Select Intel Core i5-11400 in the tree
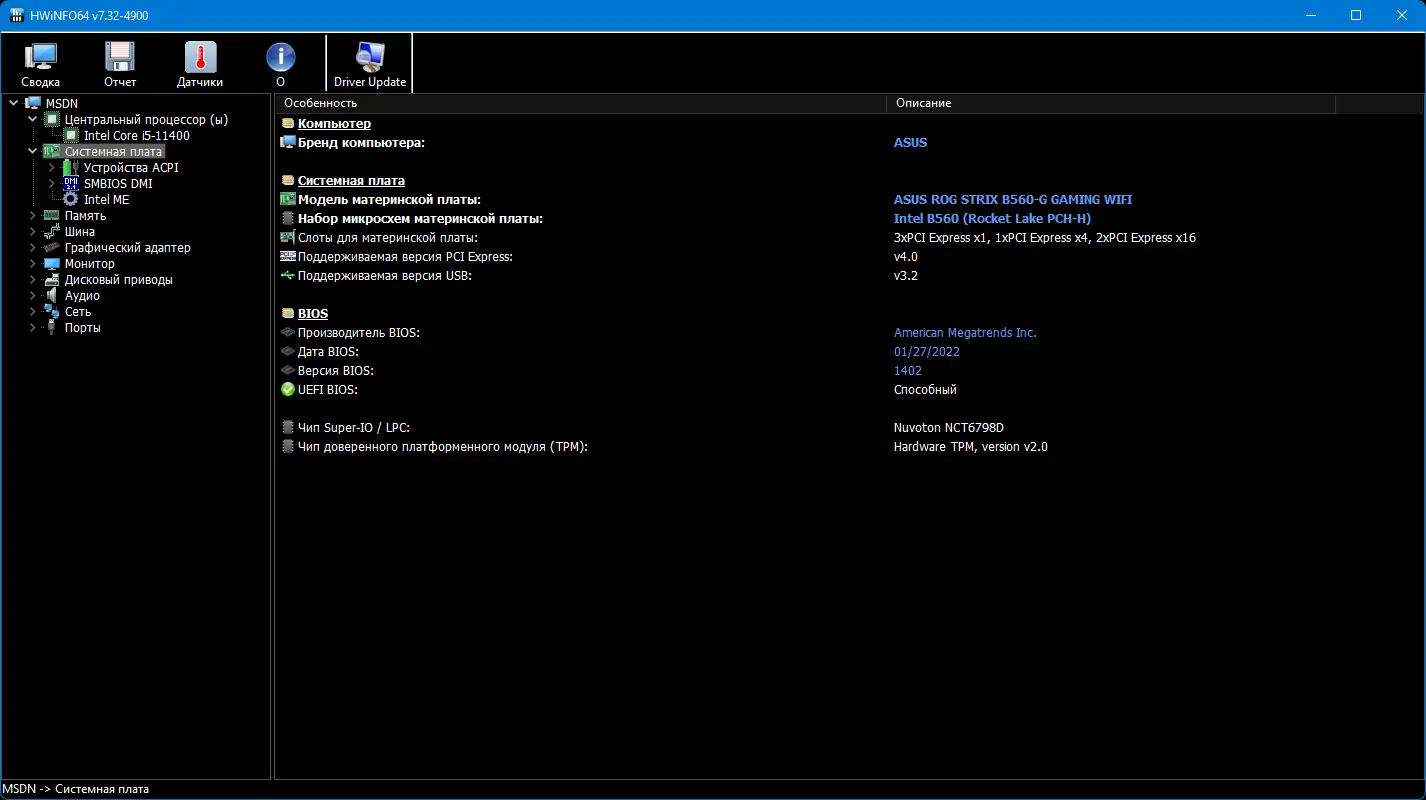1426x800 pixels. point(136,135)
